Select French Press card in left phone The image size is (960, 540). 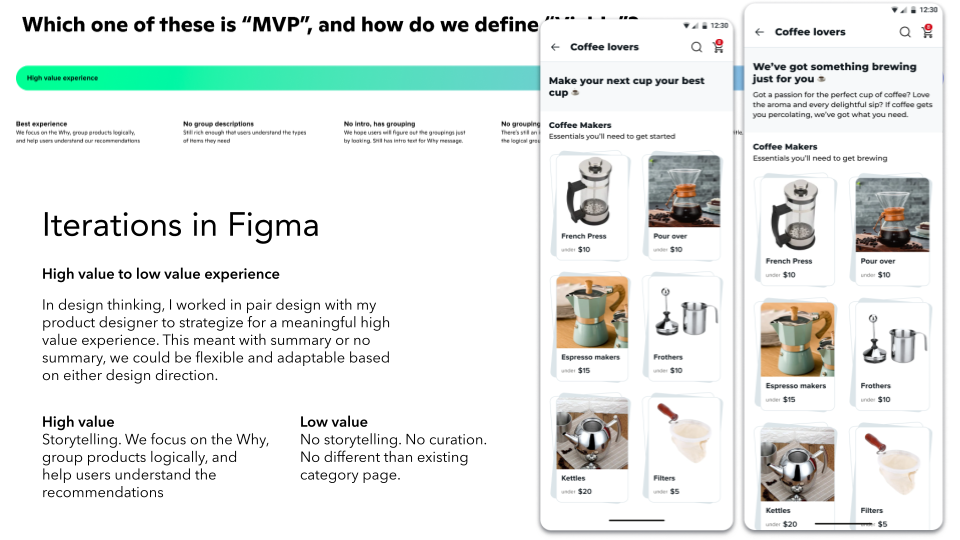590,206
